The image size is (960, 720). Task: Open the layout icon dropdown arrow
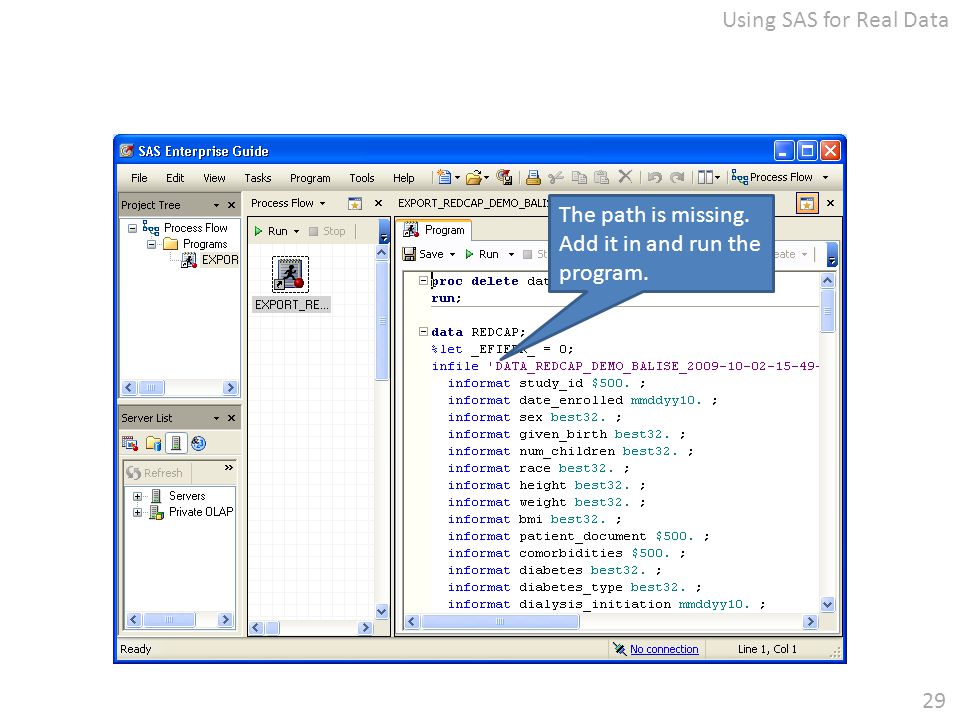point(718,178)
